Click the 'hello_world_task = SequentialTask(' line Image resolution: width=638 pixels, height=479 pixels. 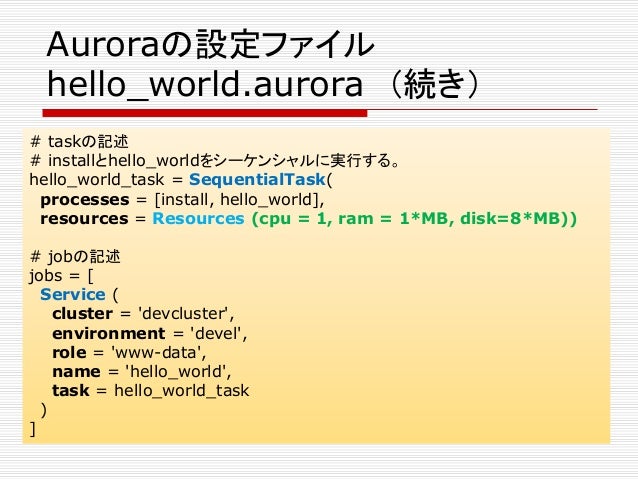[181, 179]
